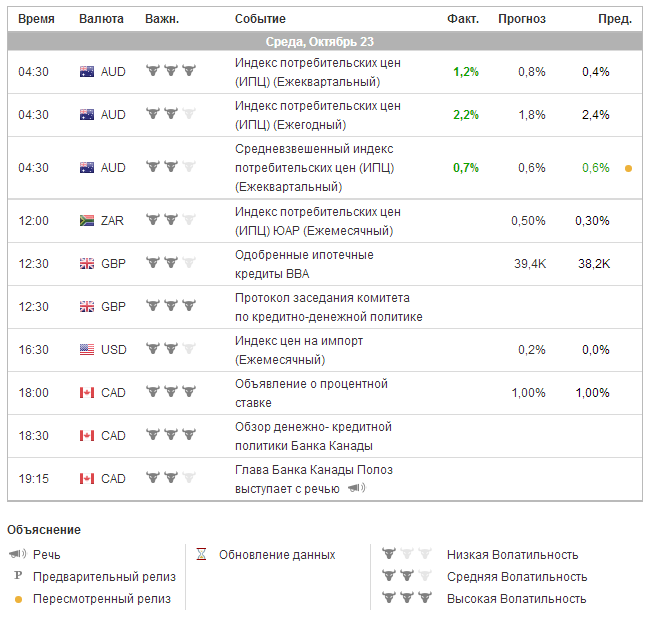Click the 'Прогноз' column header
647x620 pixels.
coord(522,19)
